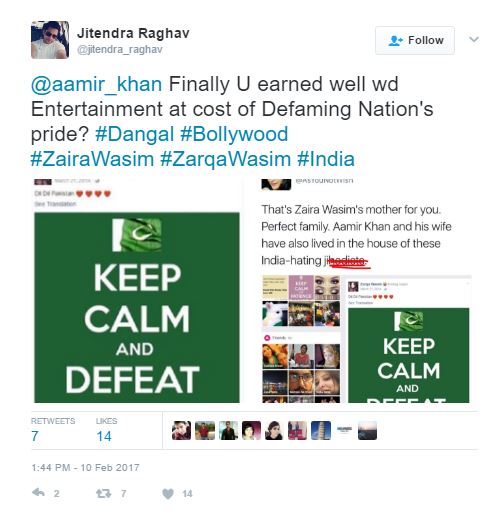503x518 pixels.
Task: Open the #ZairaWasim hashtag
Action: [92, 159]
